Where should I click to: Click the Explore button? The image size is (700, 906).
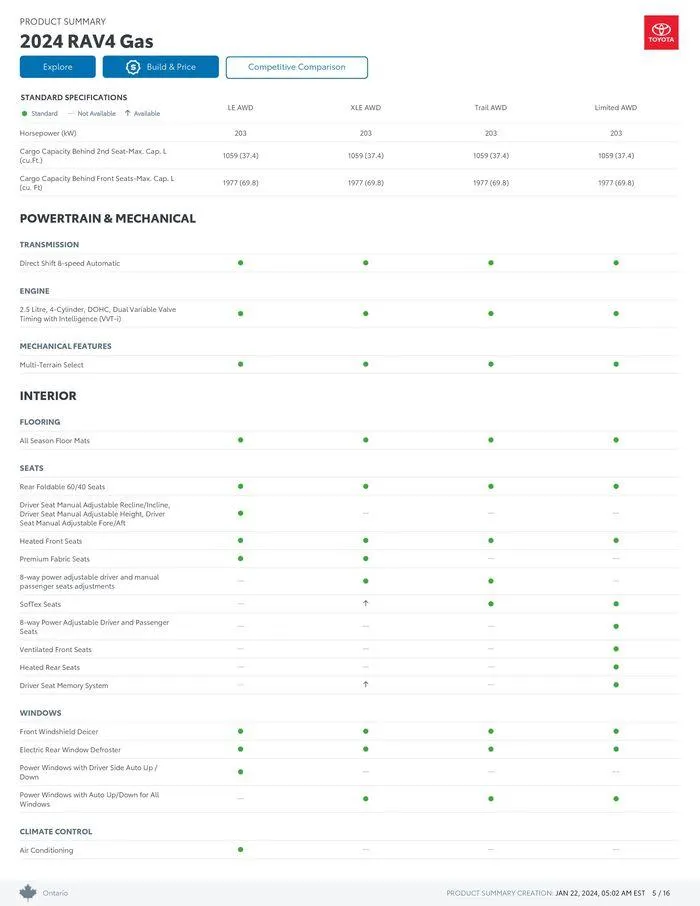(x=58, y=67)
